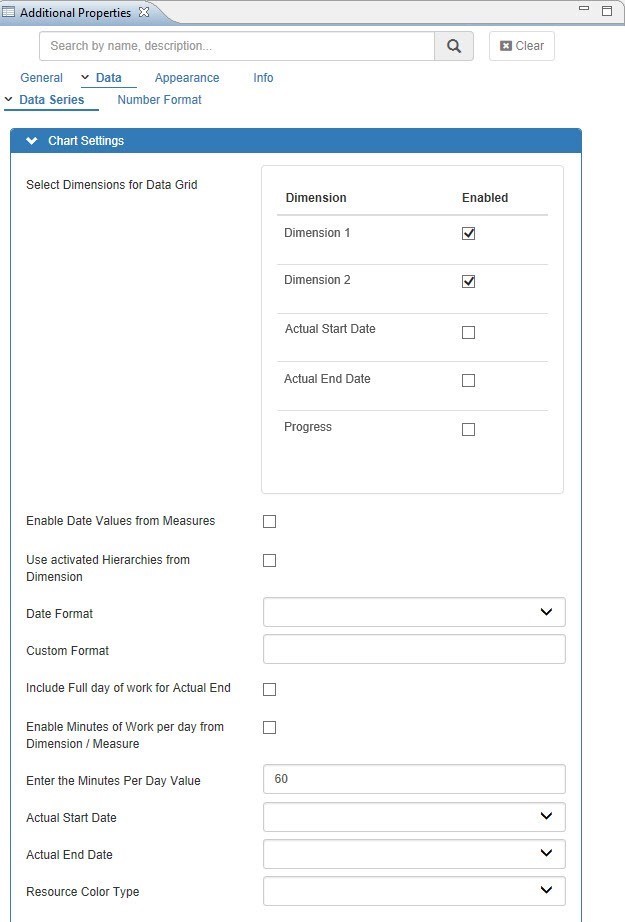Open the General tab
This screenshot has width=625, height=922.
41,78
